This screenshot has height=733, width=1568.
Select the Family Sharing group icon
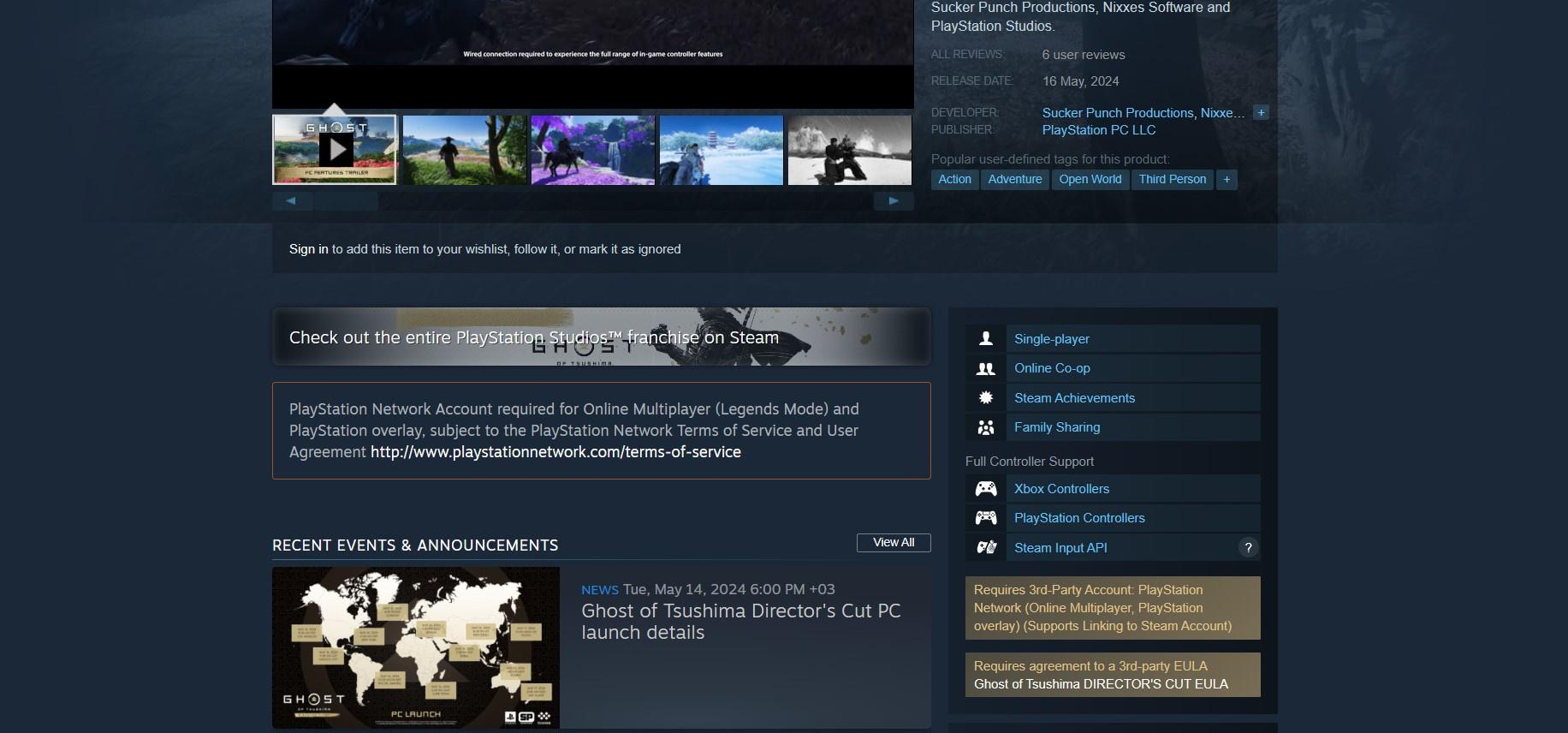[986, 427]
